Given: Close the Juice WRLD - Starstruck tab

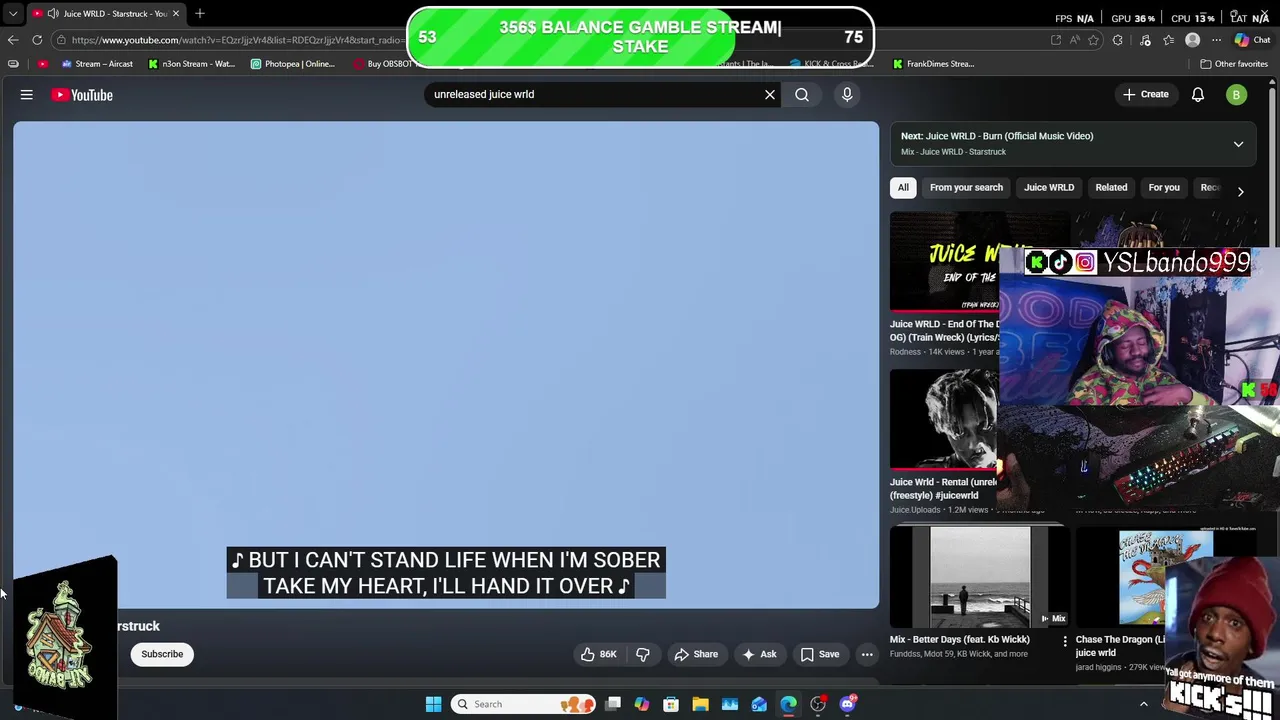Looking at the screenshot, I should [176, 14].
